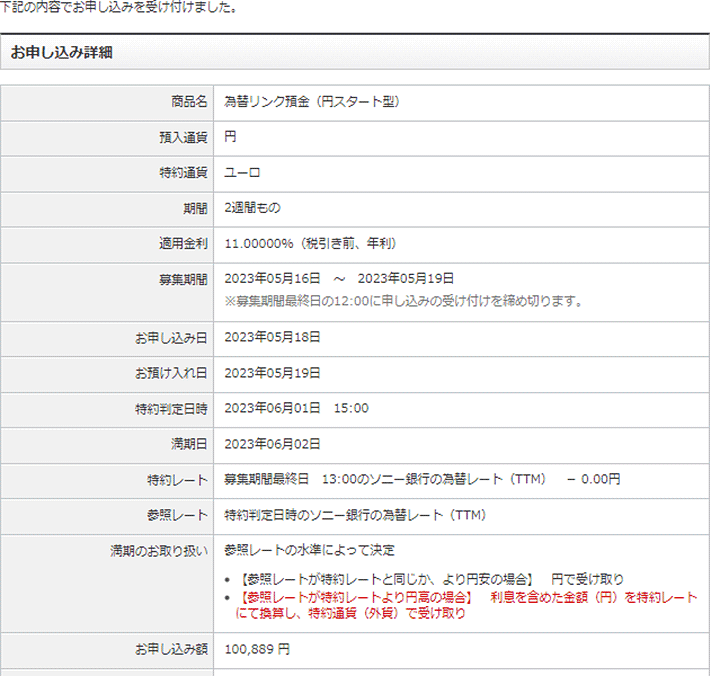Select the 円 deposit currency value
The width and height of the screenshot is (710, 676).
point(230,136)
